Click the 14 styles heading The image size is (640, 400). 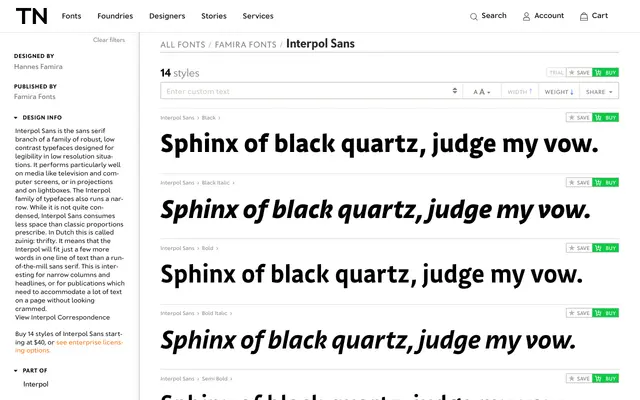click(180, 73)
